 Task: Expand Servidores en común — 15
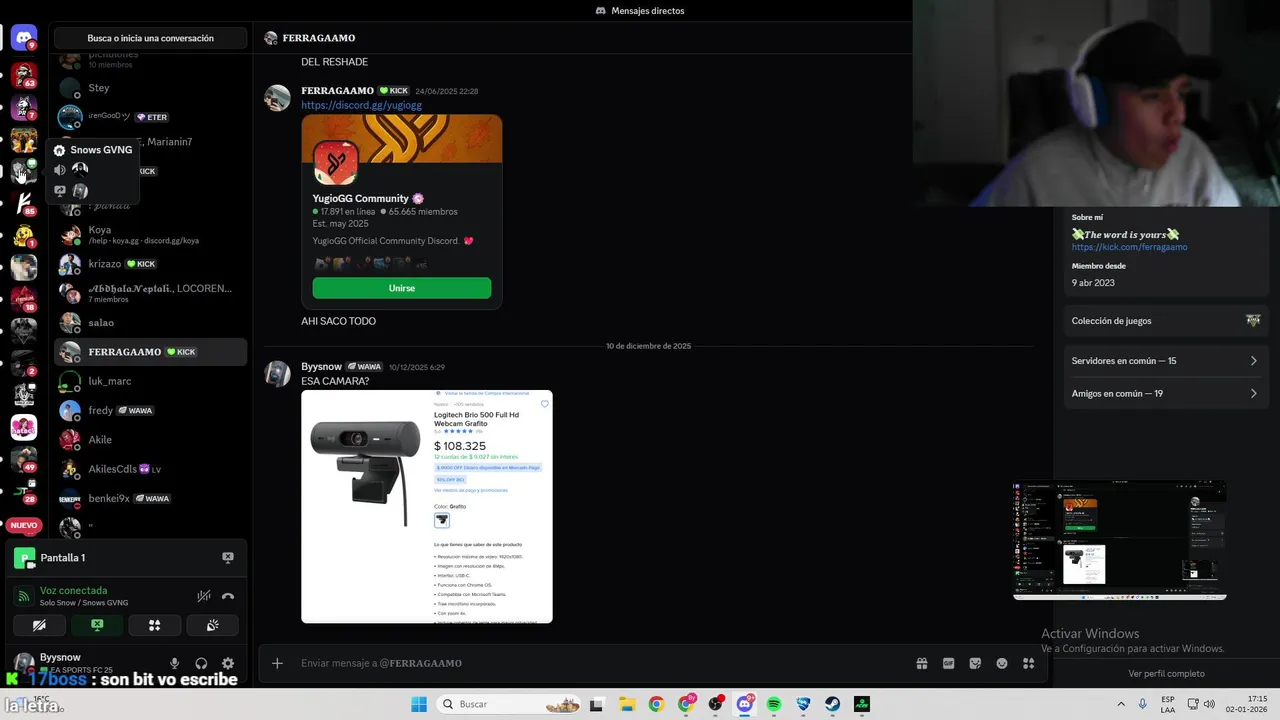pyautogui.click(x=1164, y=361)
